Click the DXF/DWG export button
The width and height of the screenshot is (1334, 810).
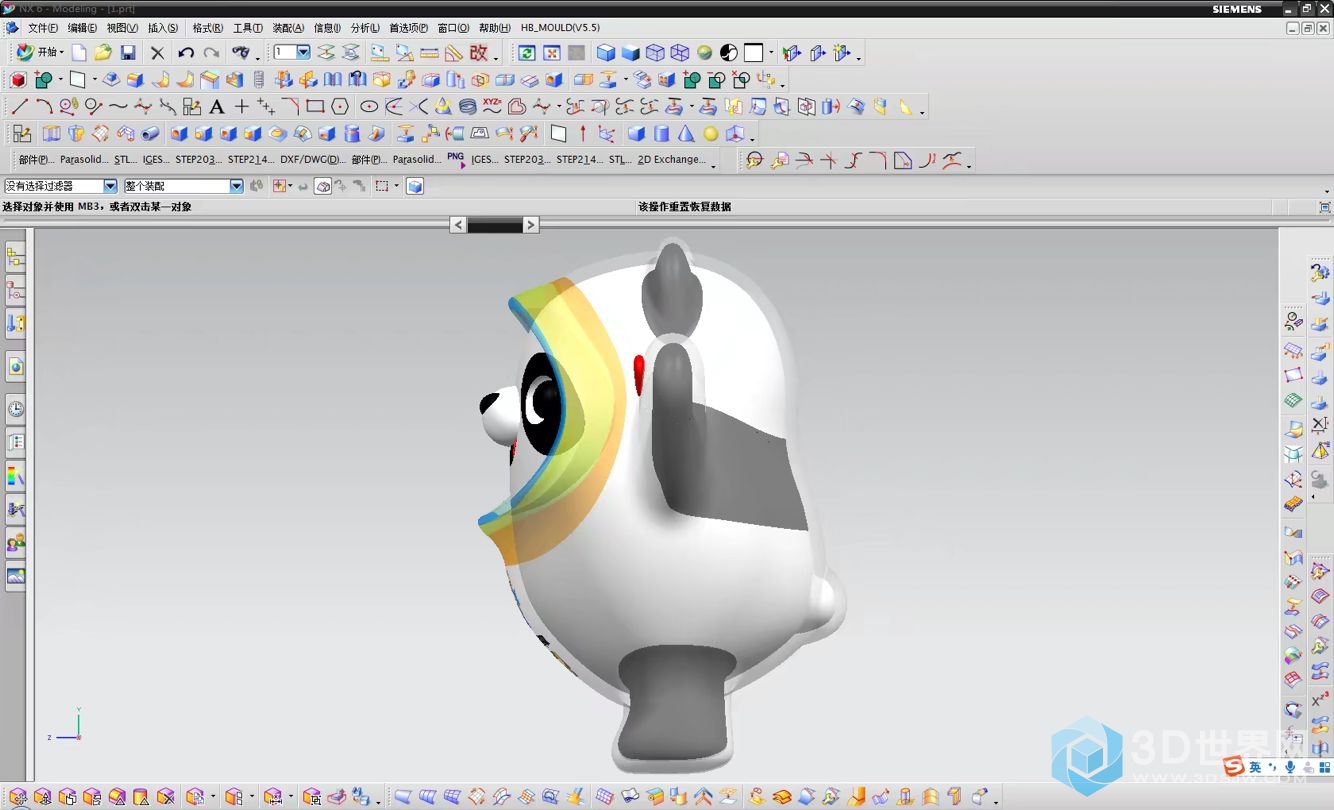[313, 159]
